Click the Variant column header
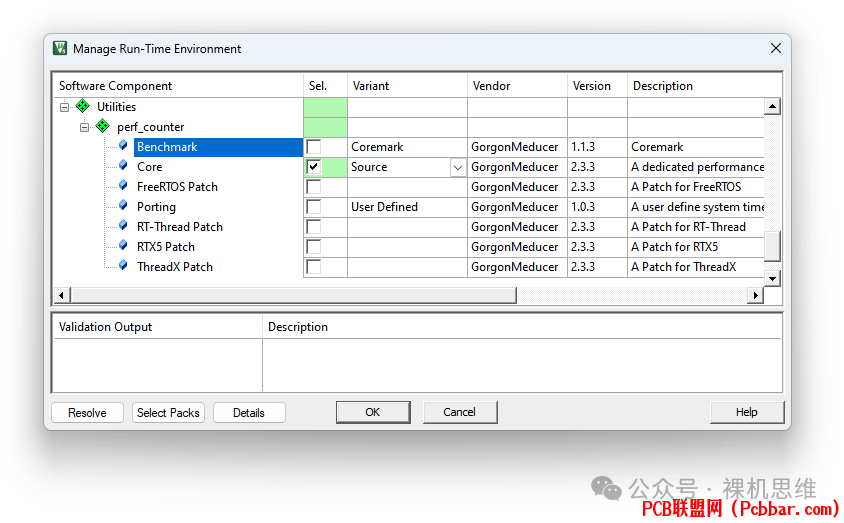 pos(407,86)
